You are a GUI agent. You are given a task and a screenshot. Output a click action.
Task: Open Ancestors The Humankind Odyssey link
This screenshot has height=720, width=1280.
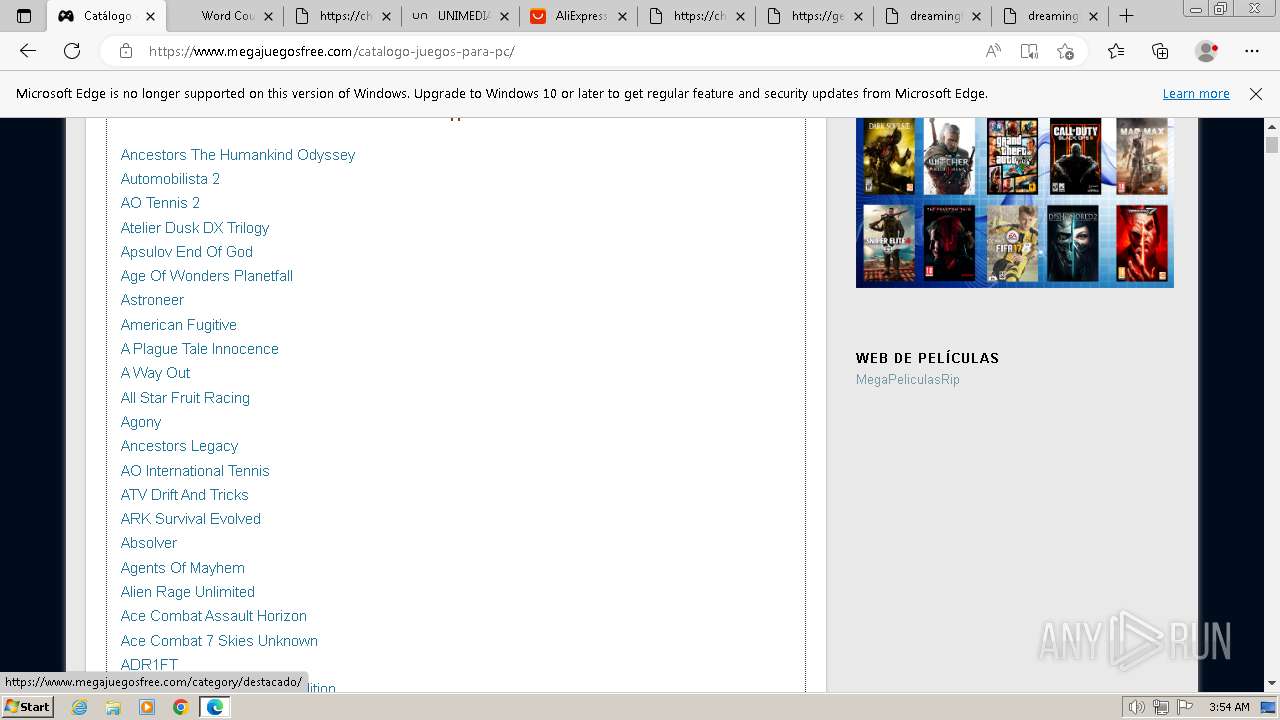pos(238,155)
